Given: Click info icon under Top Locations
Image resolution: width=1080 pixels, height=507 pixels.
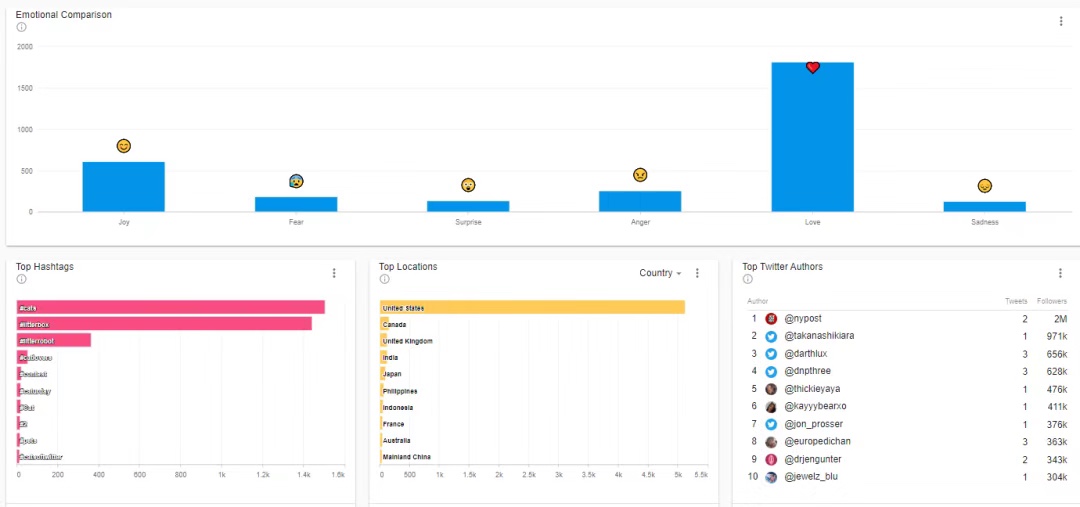Looking at the screenshot, I should click(384, 280).
